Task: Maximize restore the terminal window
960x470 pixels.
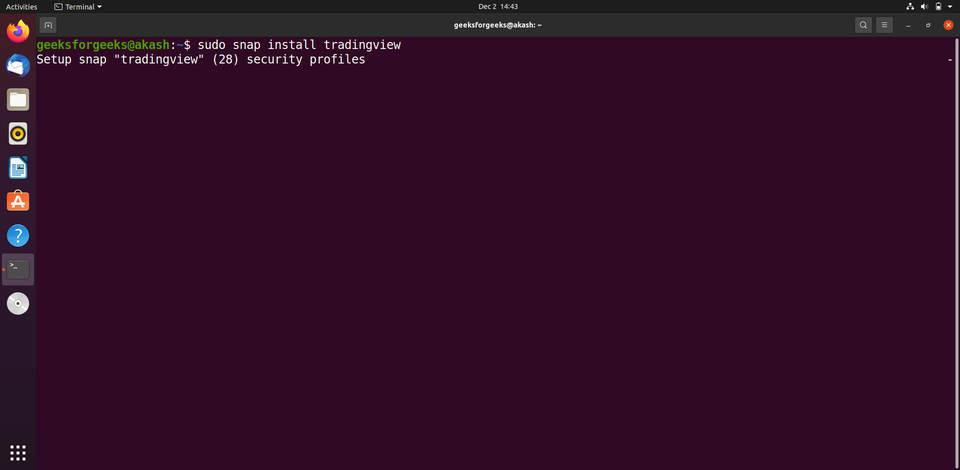Action: (928, 25)
